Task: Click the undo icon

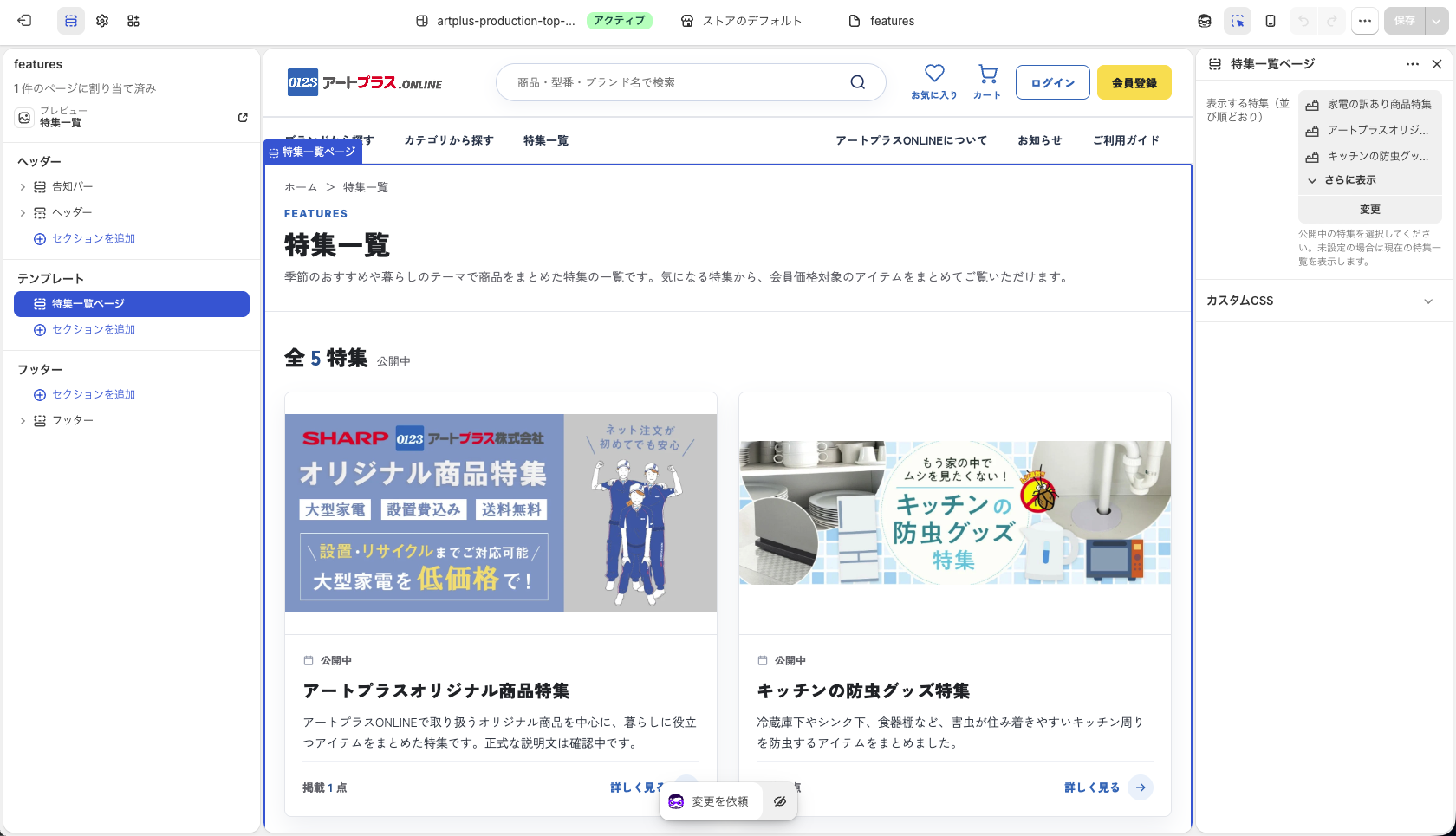Action: (1303, 21)
